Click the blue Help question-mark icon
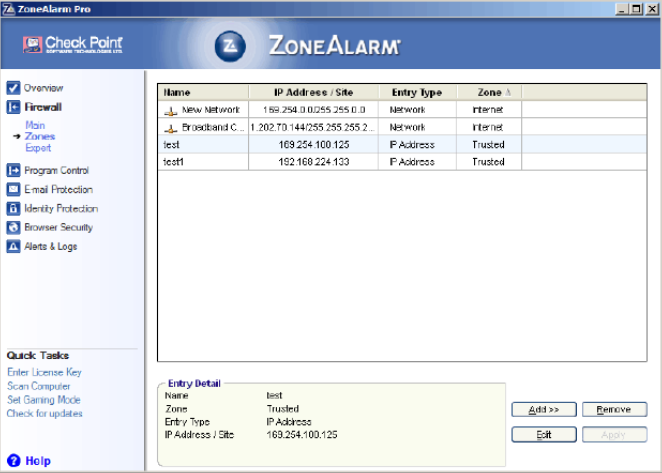Screen dimensions: 662x473 point(14,461)
